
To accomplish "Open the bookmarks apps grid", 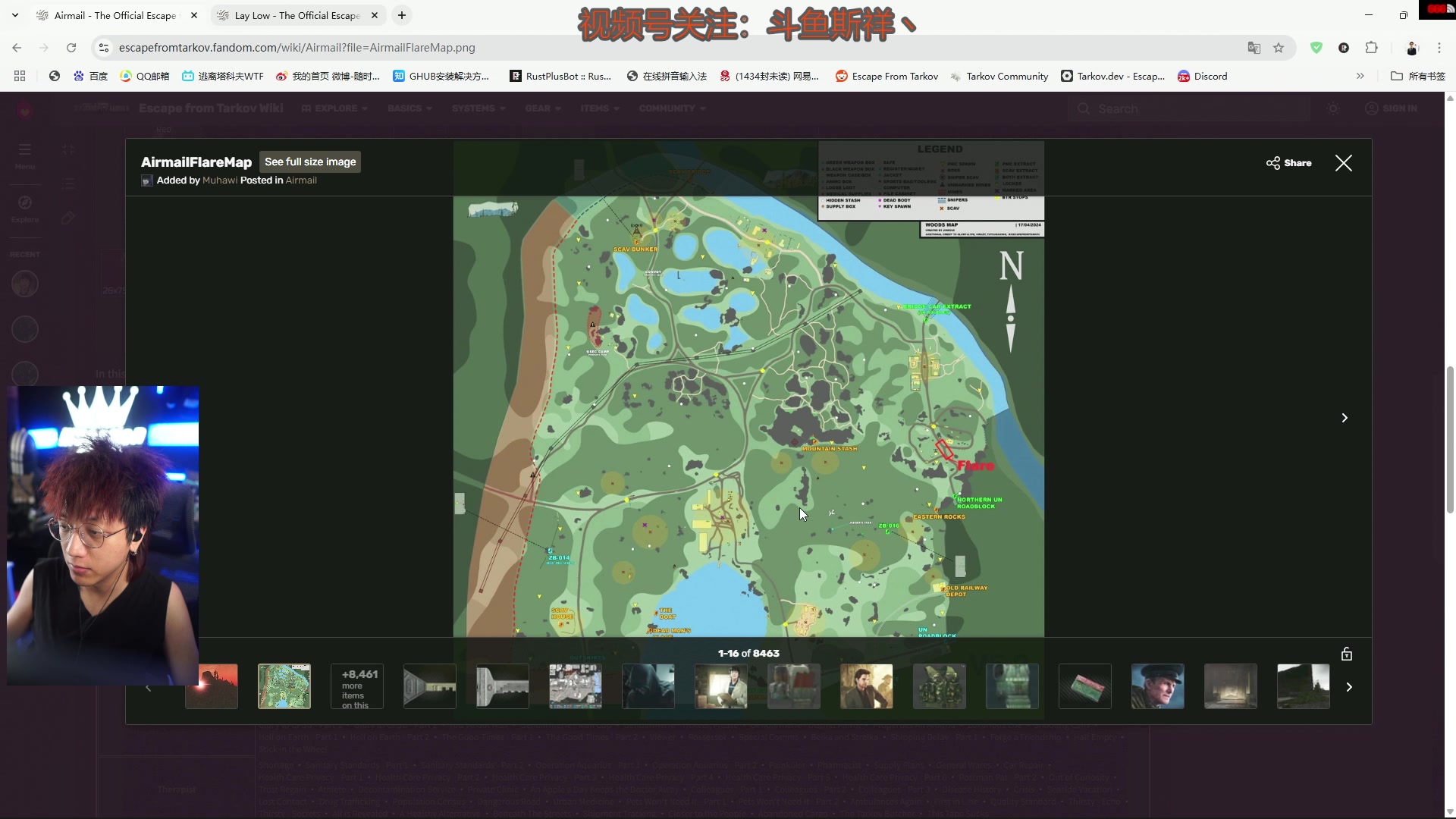I will [20, 76].
